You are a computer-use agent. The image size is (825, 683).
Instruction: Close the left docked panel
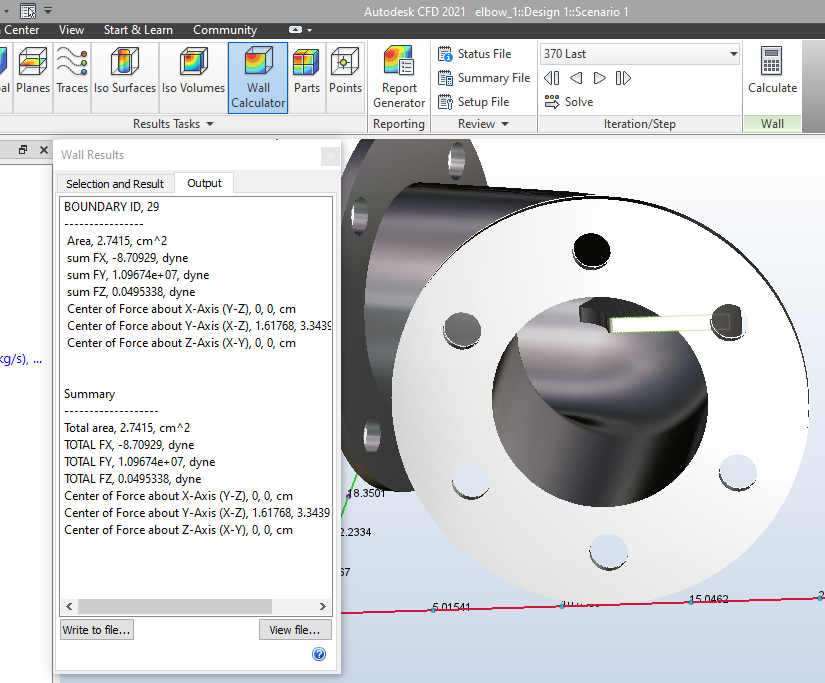coord(44,150)
